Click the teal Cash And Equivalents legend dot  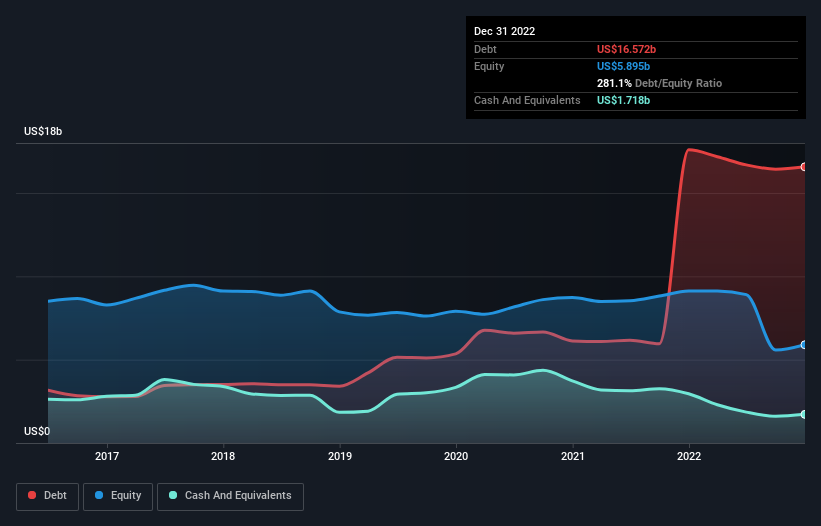(x=173, y=495)
